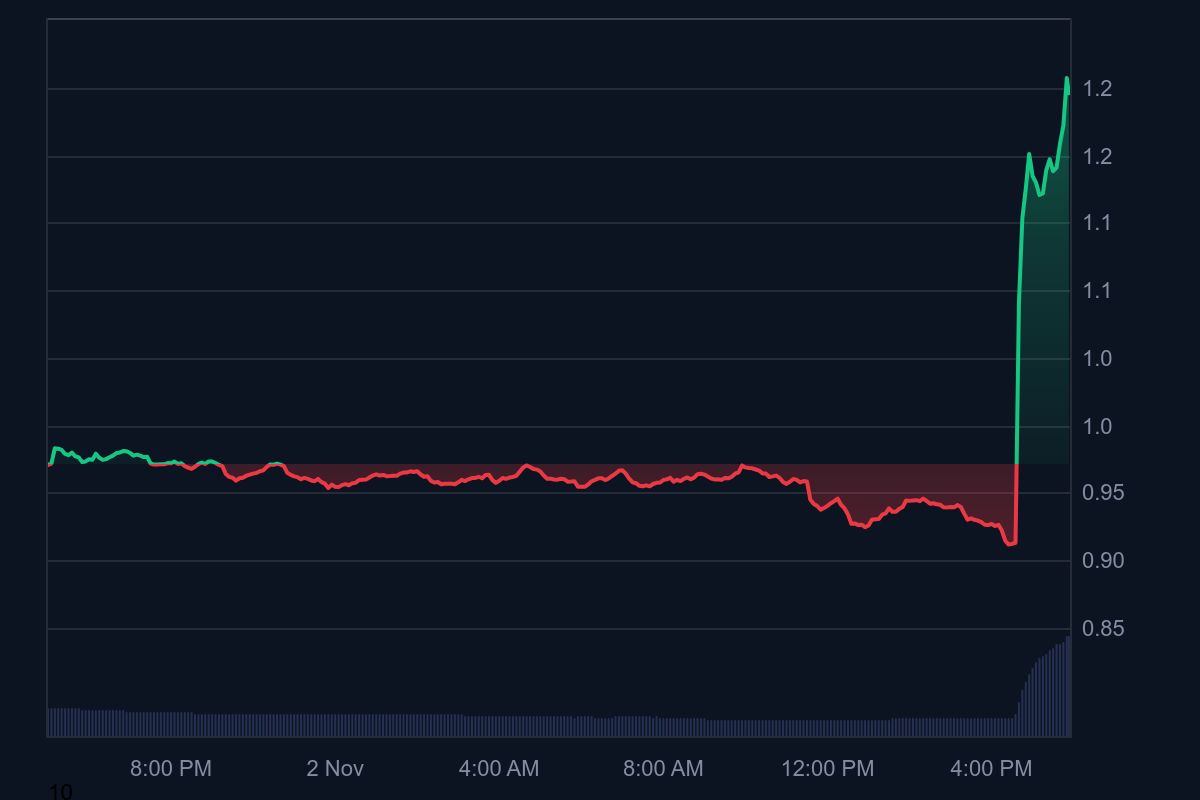The height and width of the screenshot is (800, 1200).
Task: Select the 8:00 AM time axis label
Action: tap(662, 768)
